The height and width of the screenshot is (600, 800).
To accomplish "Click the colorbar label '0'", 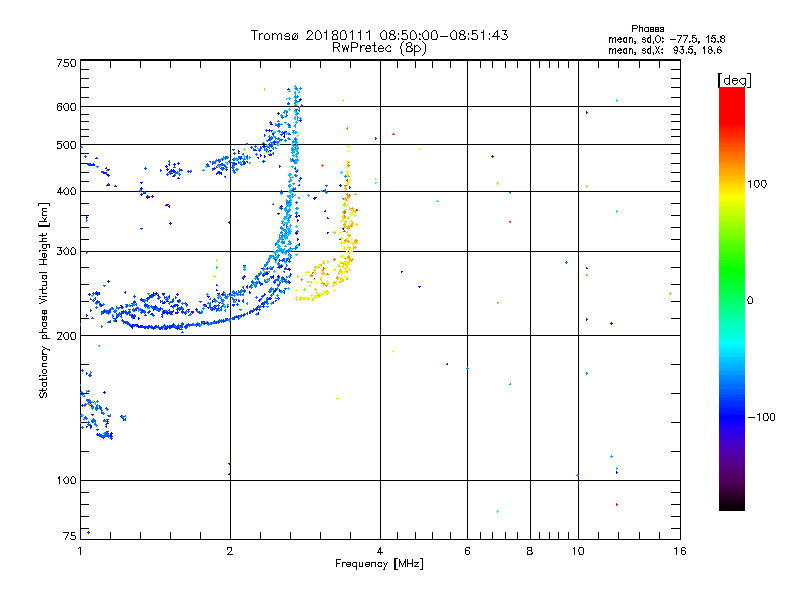I will tap(750, 301).
